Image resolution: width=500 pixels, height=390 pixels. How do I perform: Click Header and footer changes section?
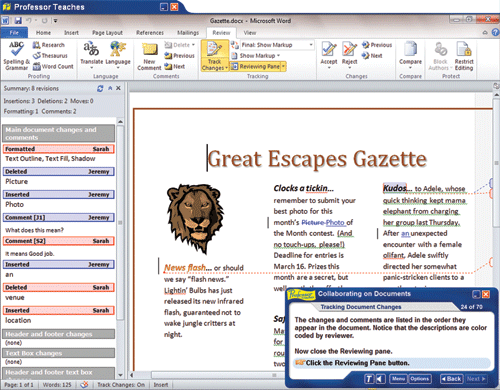click(x=58, y=334)
